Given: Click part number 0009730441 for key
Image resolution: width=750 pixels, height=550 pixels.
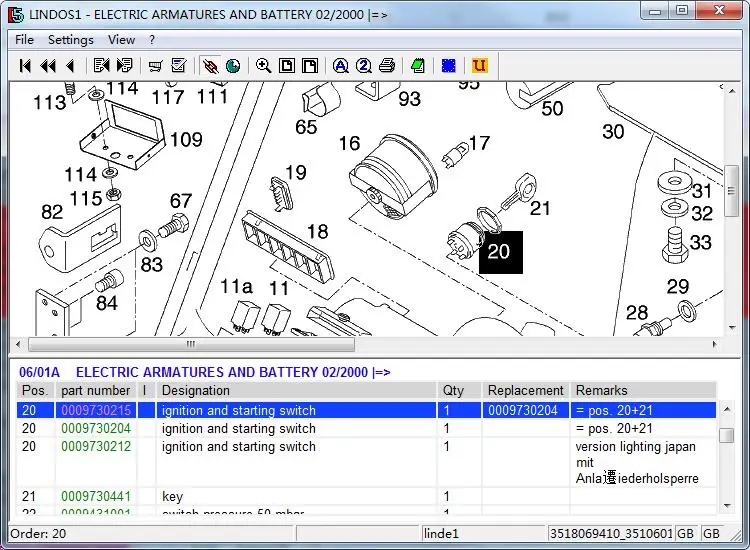Looking at the screenshot, I should pyautogui.click(x=96, y=497).
